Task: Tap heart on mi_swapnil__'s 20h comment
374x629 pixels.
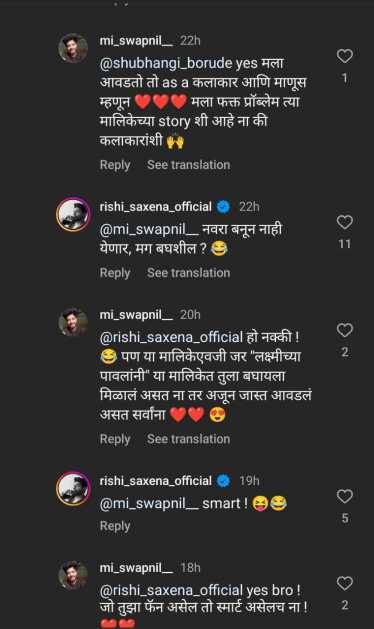Action: [344, 330]
